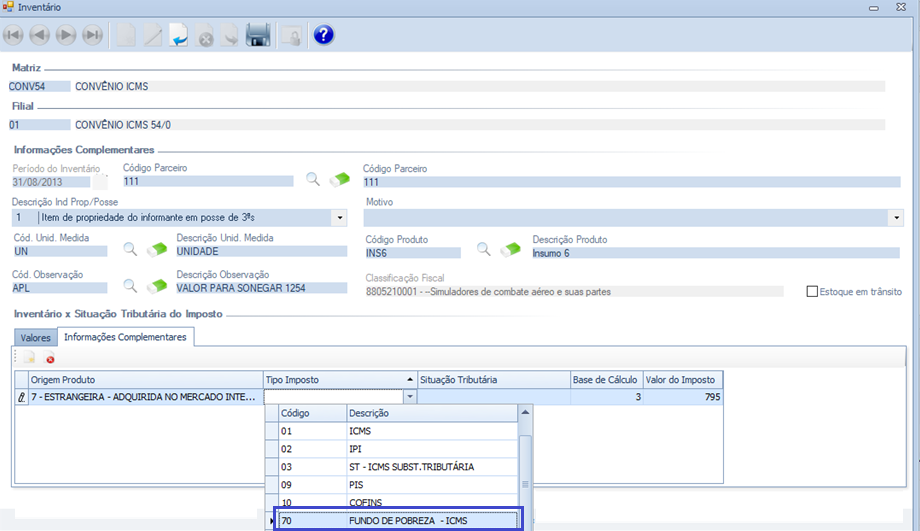
Task: Go to the first record navigation button
Action: (14, 36)
